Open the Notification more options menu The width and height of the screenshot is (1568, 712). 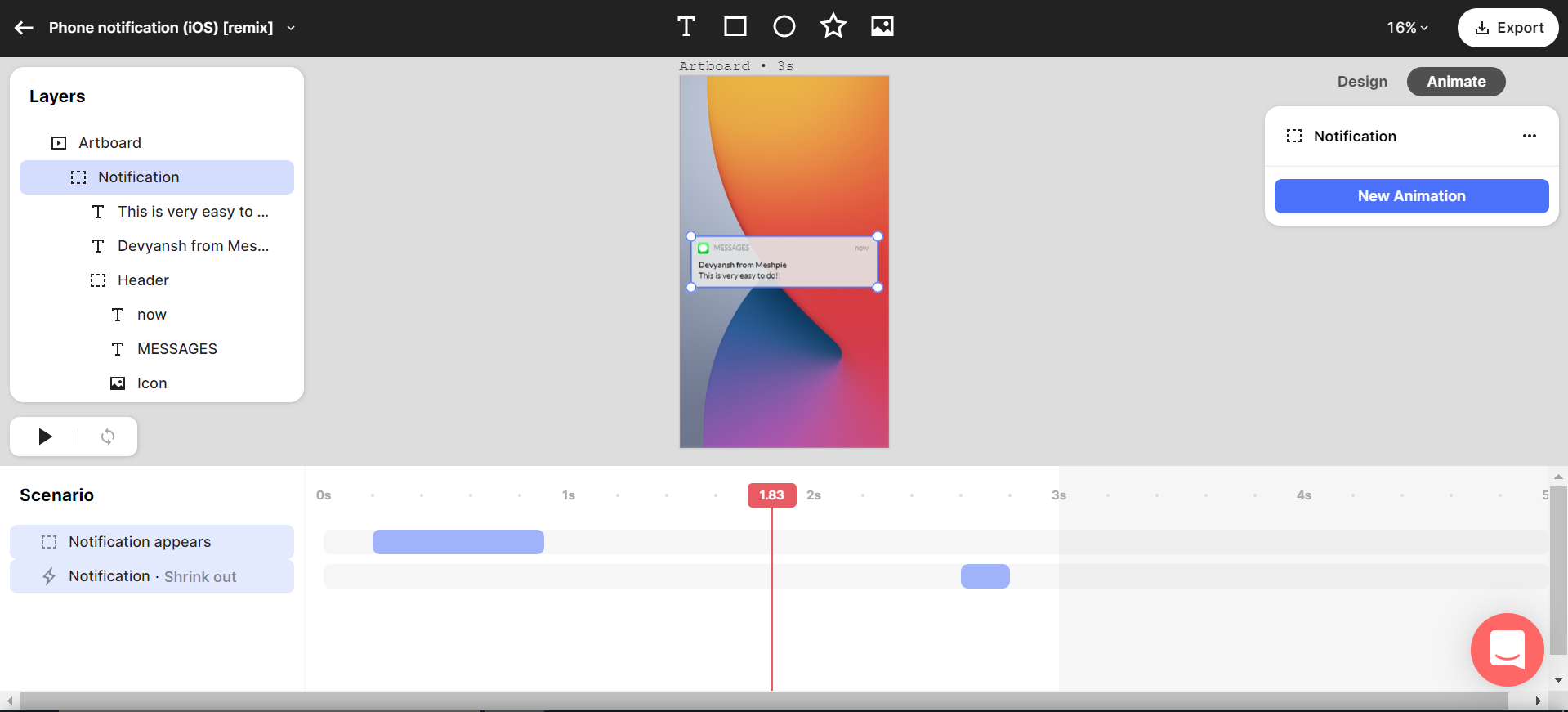tap(1530, 136)
